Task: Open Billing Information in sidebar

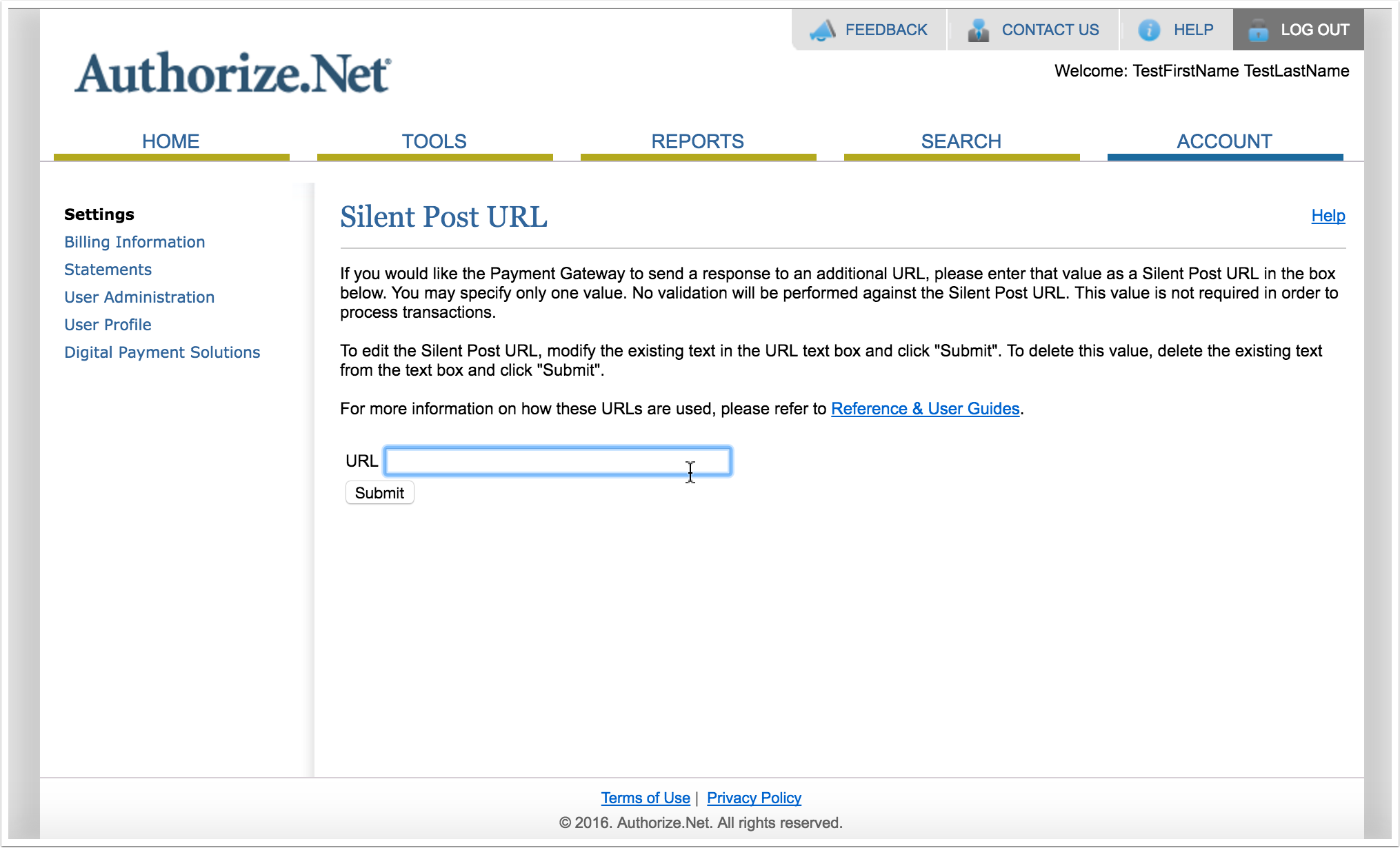Action: coord(134,242)
